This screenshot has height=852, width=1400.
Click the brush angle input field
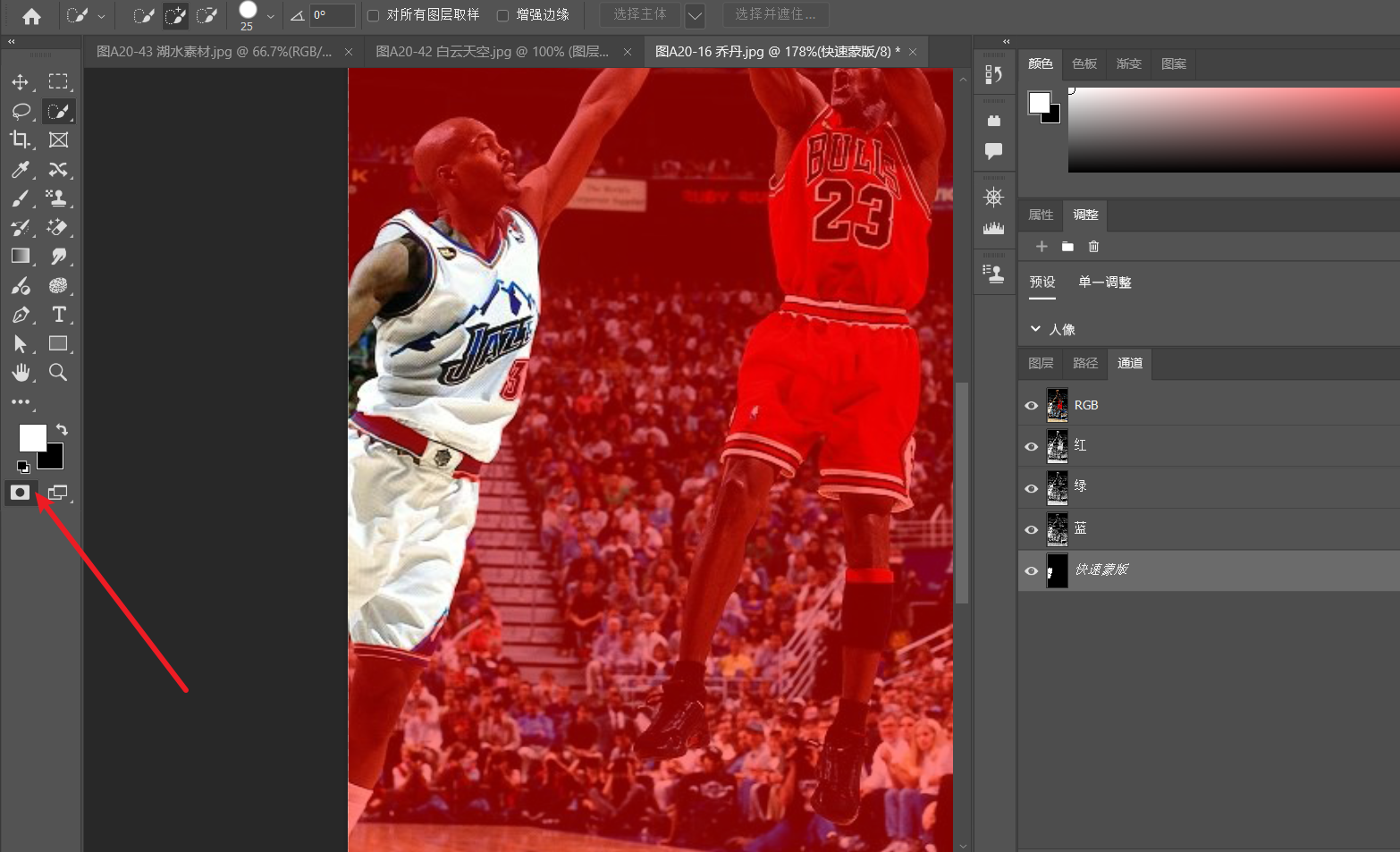pos(333,15)
